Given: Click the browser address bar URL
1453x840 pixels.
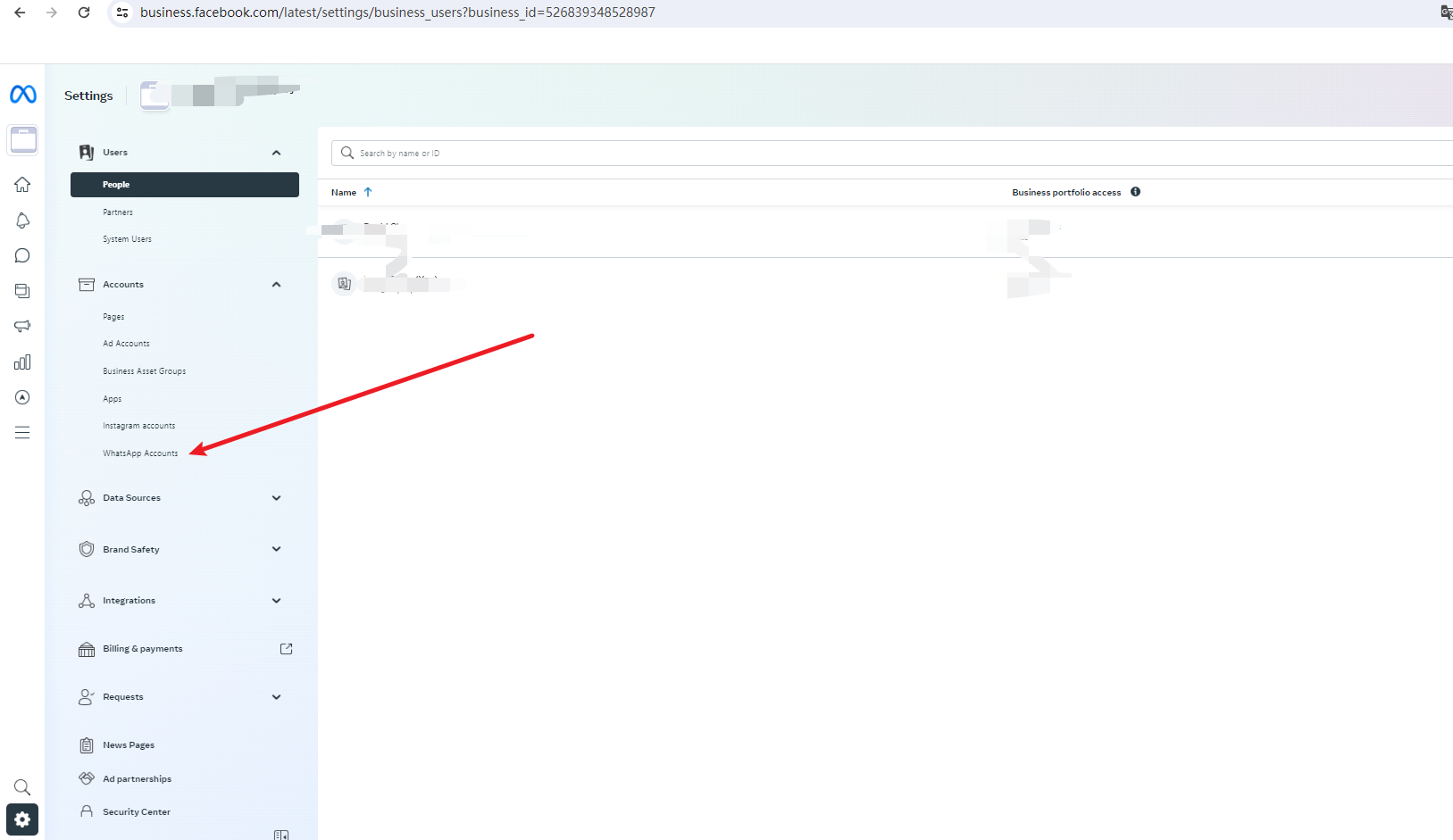Looking at the screenshot, I should coord(397,12).
